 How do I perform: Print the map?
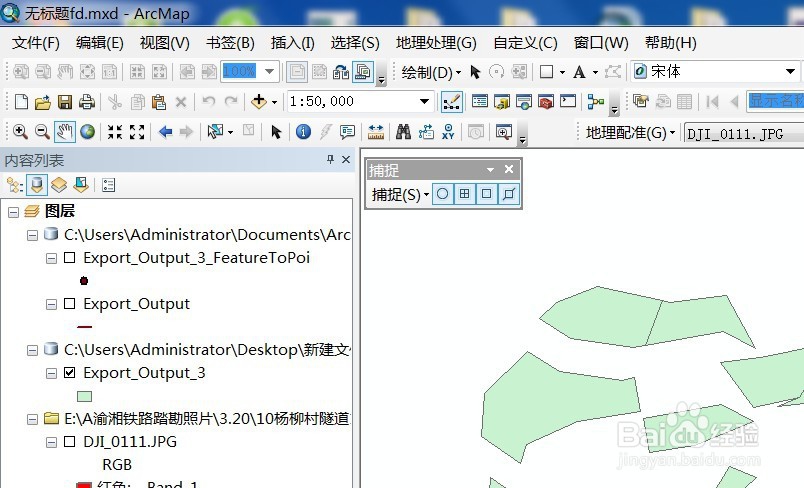(x=87, y=102)
